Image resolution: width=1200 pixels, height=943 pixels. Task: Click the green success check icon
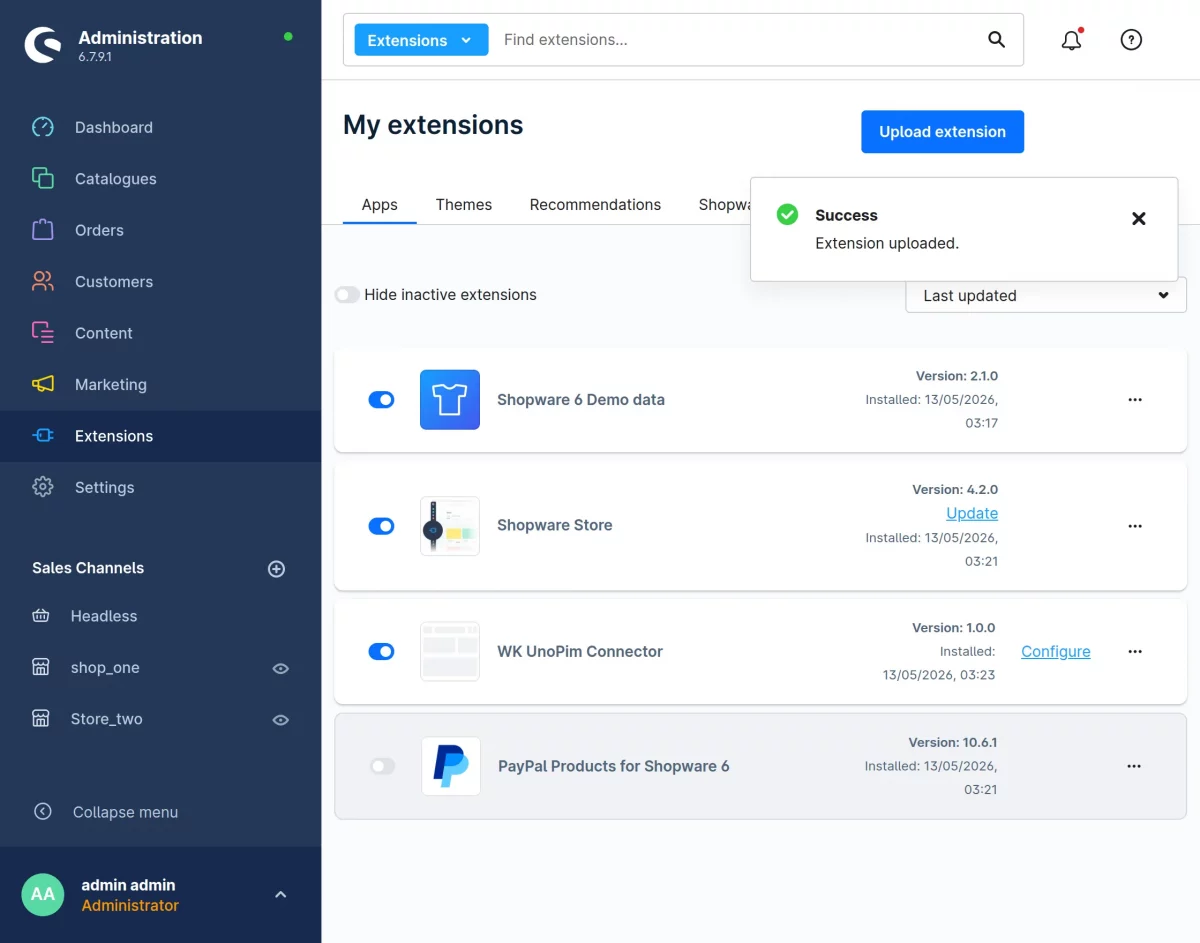(788, 214)
